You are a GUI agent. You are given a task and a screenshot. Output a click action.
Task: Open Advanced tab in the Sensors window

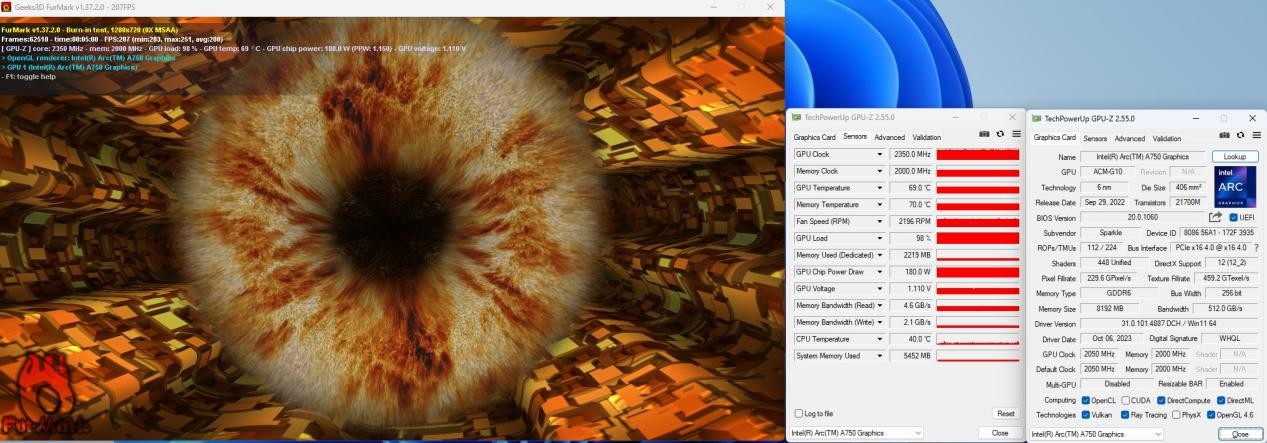tap(889, 137)
